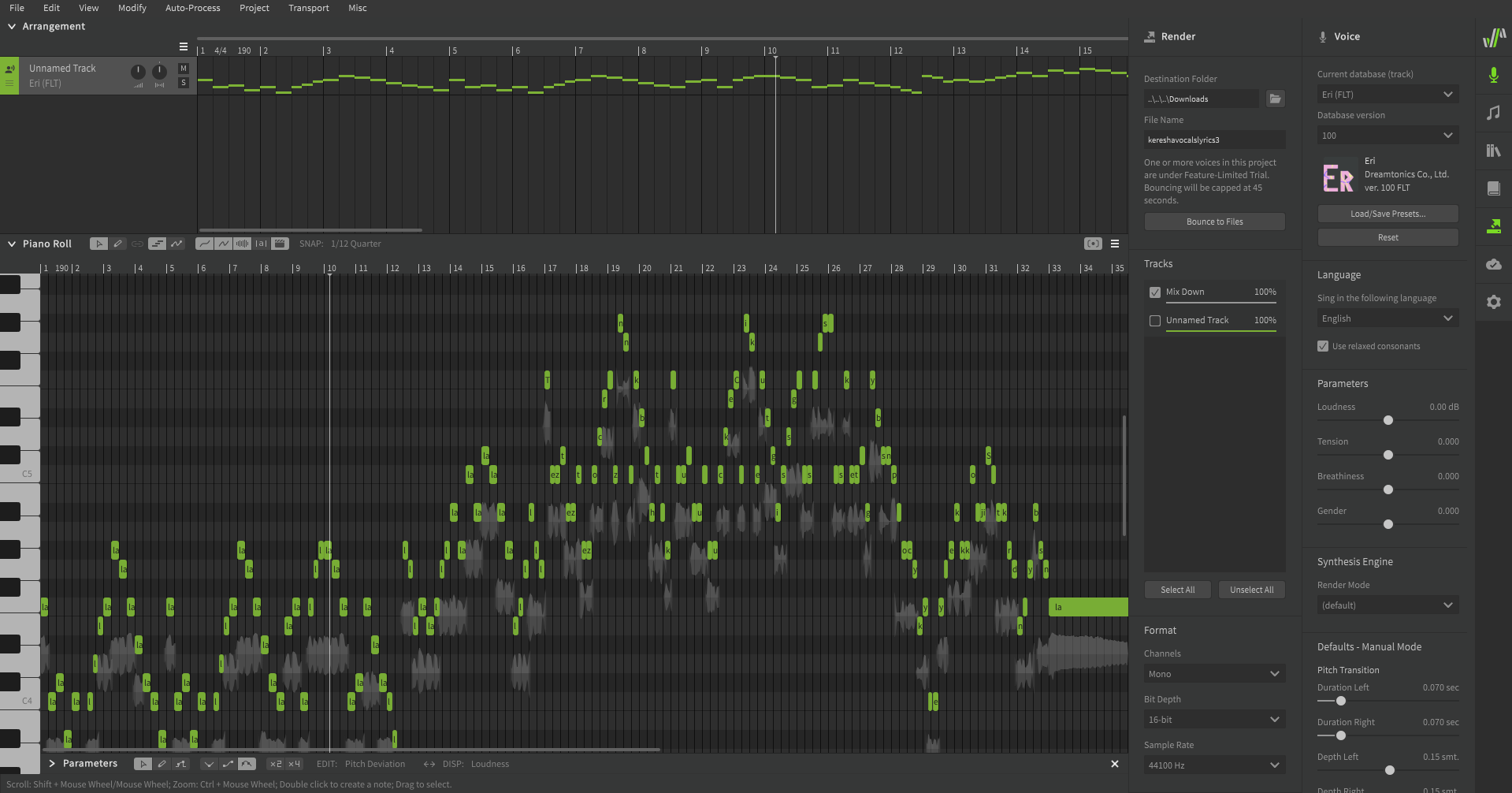Open the Modify menu
This screenshot has height=793, width=1512.
[x=132, y=8]
